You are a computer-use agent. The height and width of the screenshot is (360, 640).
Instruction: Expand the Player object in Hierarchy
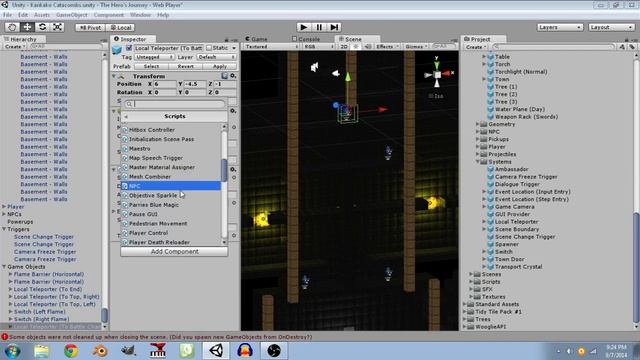pos(4,207)
